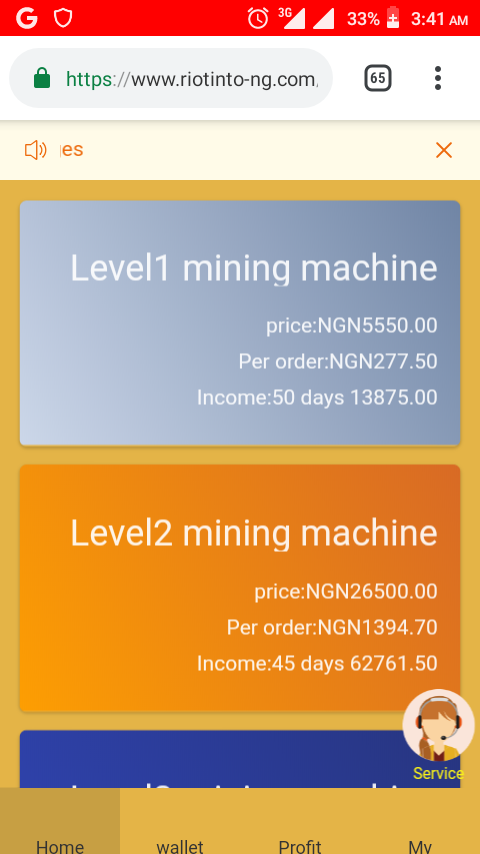Switch to the Home tab
The image size is (480, 854).
(60, 821)
